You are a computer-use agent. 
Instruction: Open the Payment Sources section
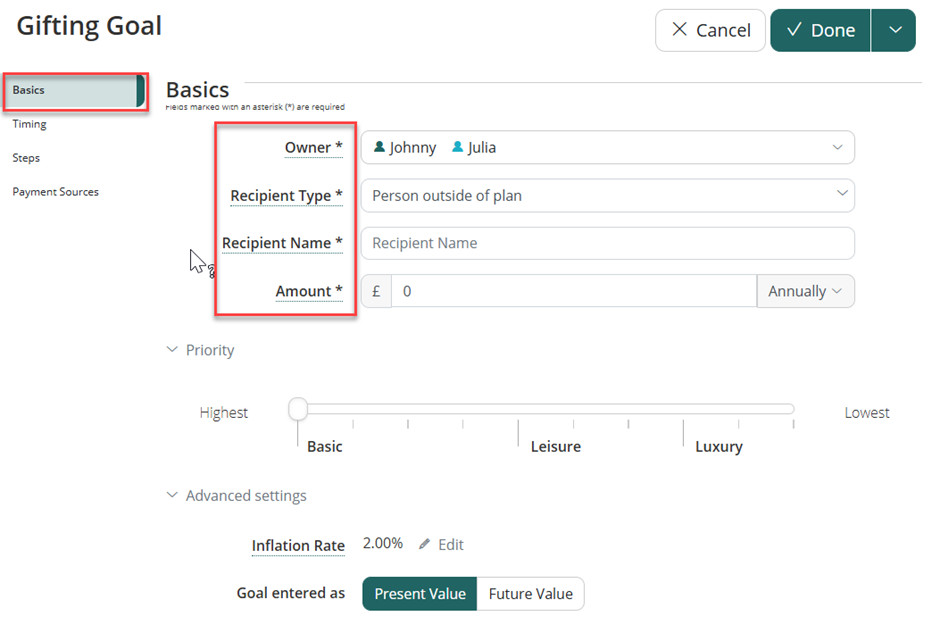click(x=55, y=192)
